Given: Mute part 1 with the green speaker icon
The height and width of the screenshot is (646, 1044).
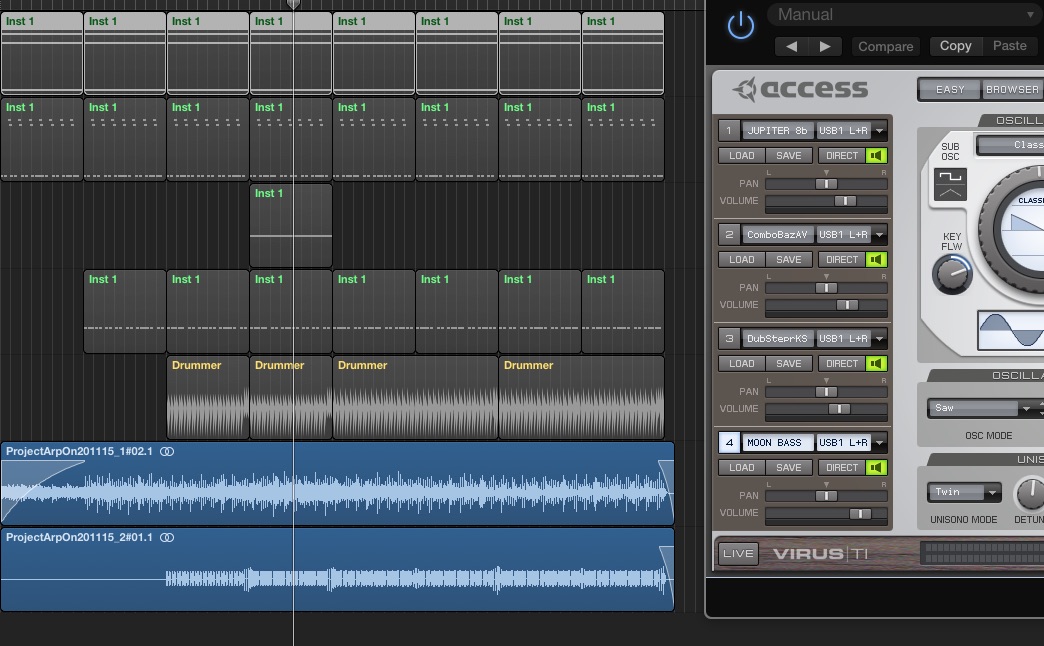Looking at the screenshot, I should (x=877, y=155).
